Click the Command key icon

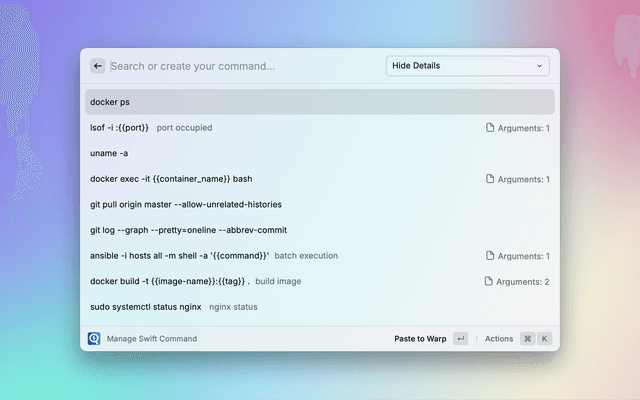click(x=527, y=338)
